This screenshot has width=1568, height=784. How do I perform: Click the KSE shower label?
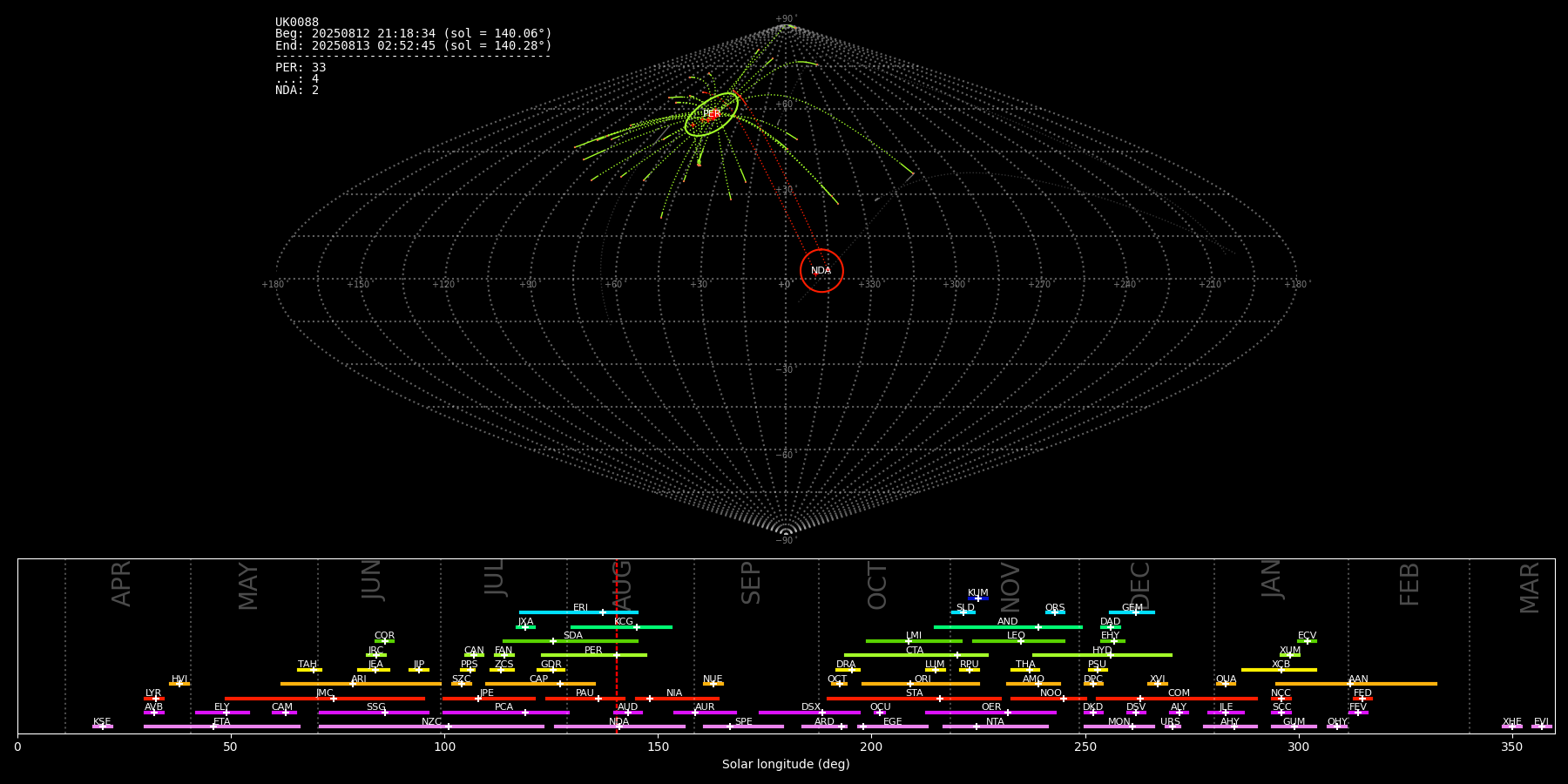coord(102,722)
